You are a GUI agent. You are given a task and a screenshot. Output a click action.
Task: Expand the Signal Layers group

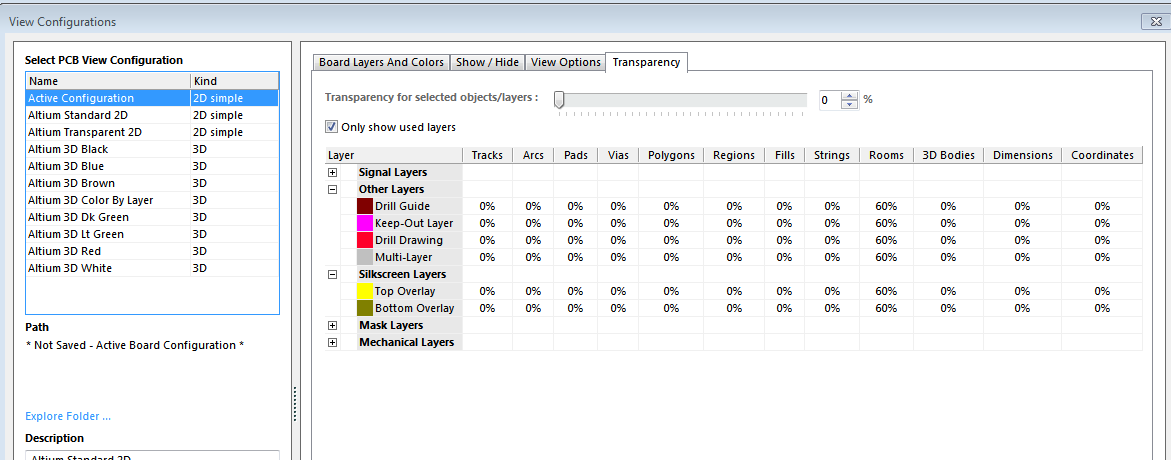point(332,172)
